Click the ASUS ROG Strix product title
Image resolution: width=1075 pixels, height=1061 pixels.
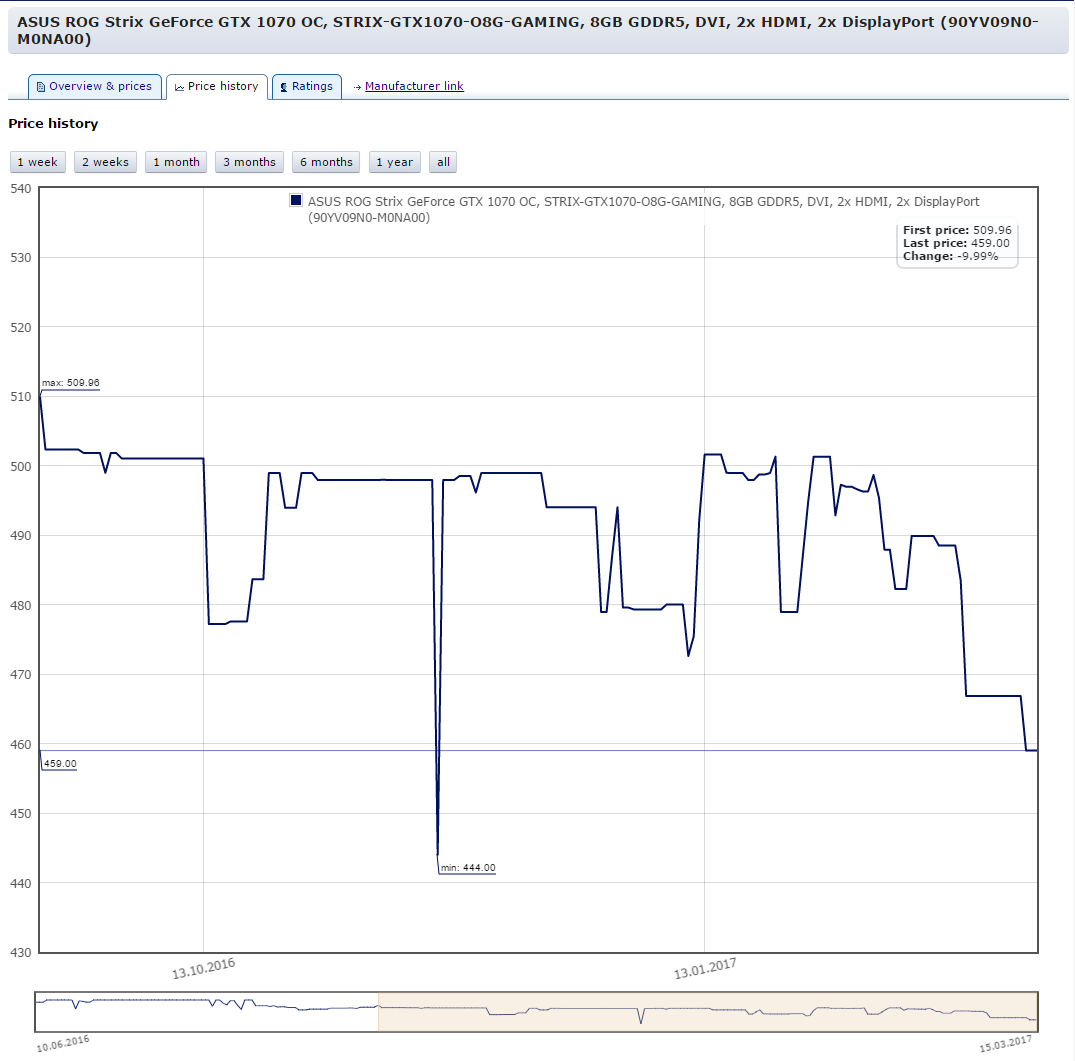[x=527, y=30]
